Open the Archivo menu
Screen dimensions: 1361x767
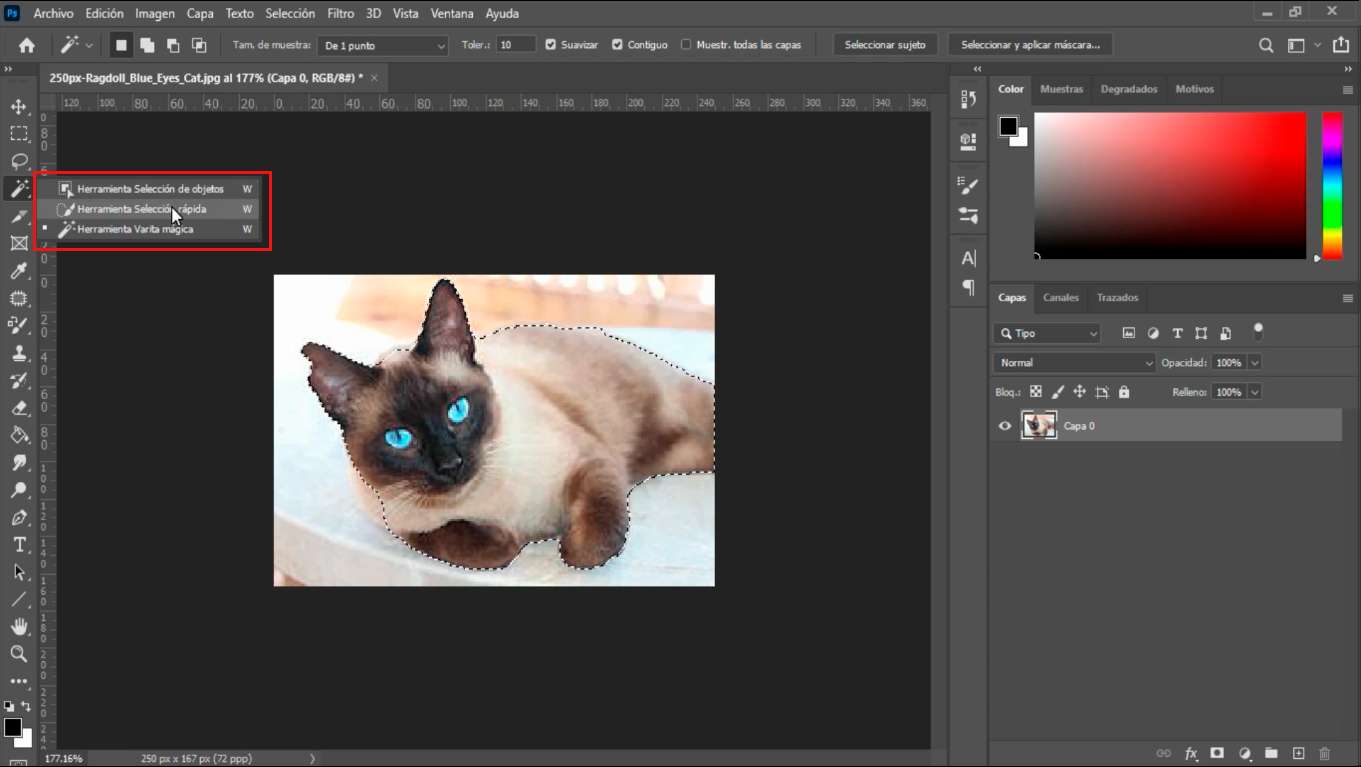pos(53,13)
